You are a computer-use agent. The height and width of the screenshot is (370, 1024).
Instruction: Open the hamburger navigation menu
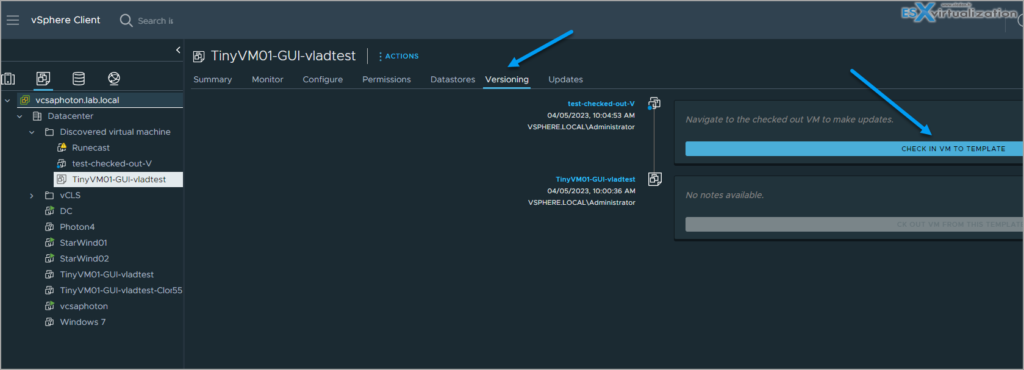pyautogui.click(x=13, y=20)
